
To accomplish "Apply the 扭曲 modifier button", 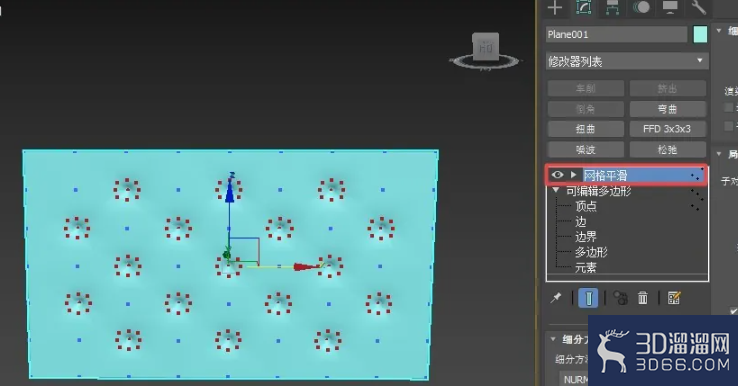I will [x=586, y=129].
